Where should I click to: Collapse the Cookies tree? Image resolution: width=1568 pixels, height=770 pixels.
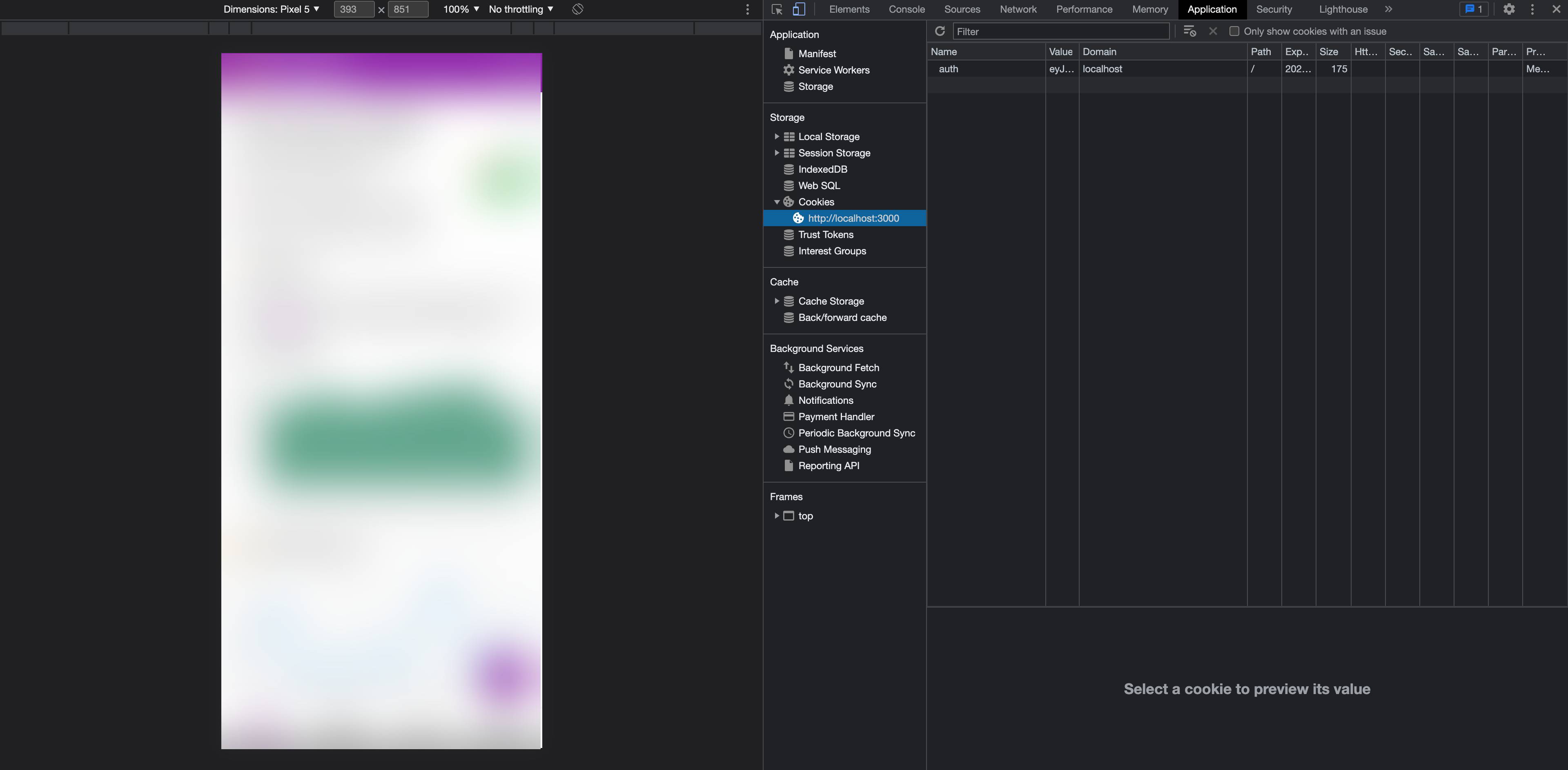777,202
